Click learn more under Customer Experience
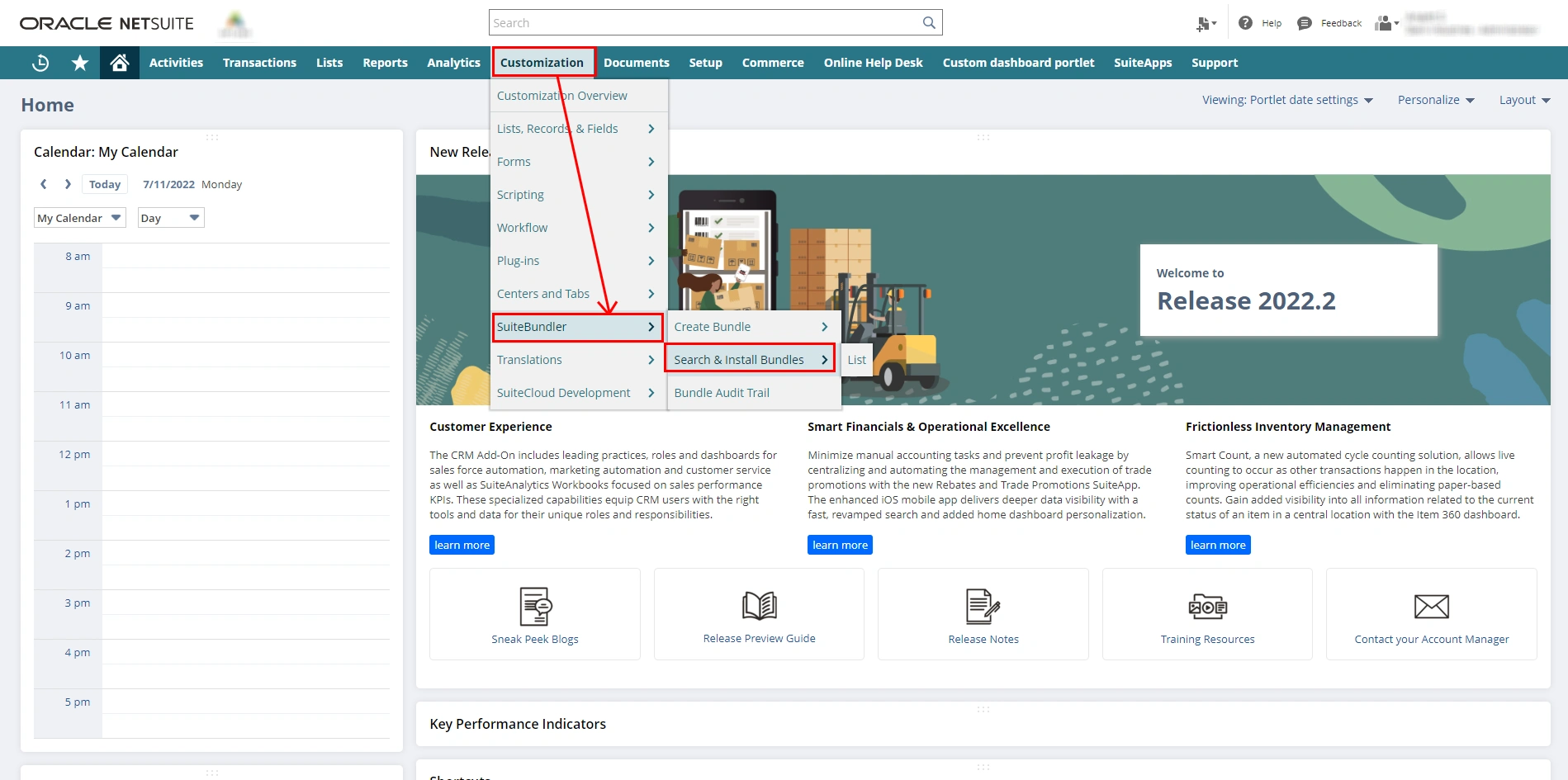The height and width of the screenshot is (780, 1568). pos(462,544)
